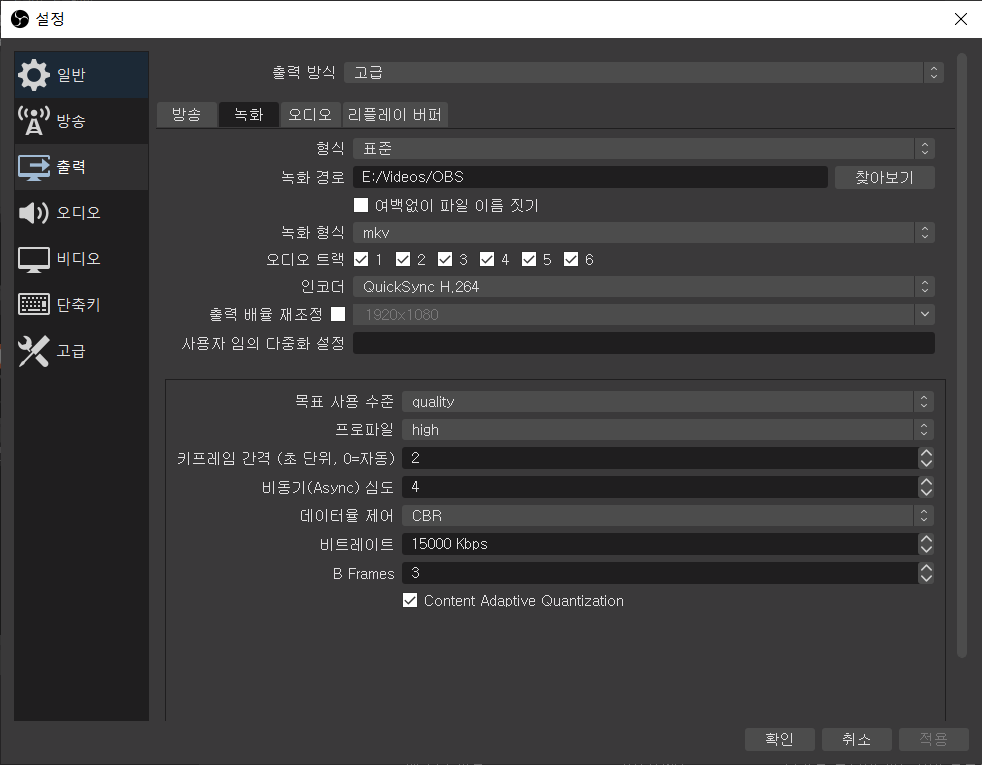Toggle the rescale output checkbox
Viewport: 982px width, 765px height.
coord(338,314)
